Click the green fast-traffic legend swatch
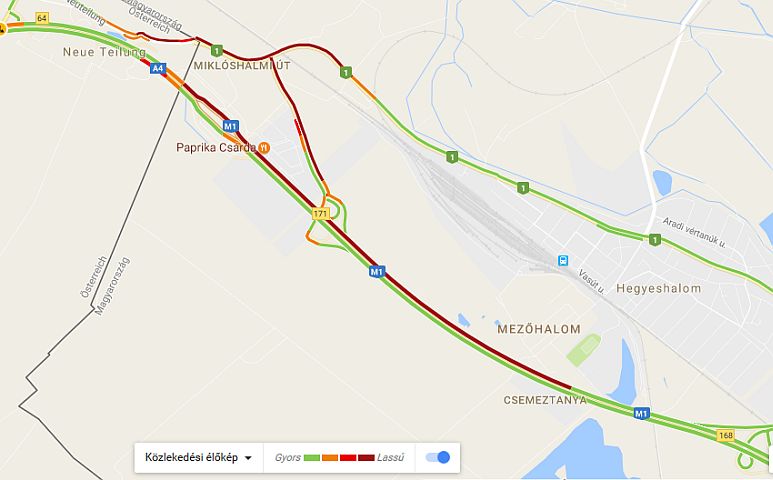Screen dimensions: 773x480 pyautogui.click(x=312, y=458)
